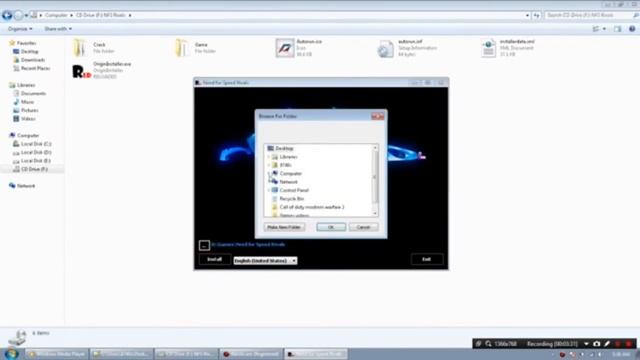
Task: Expand Control Panel node in the folder tree
Action: 269,190
